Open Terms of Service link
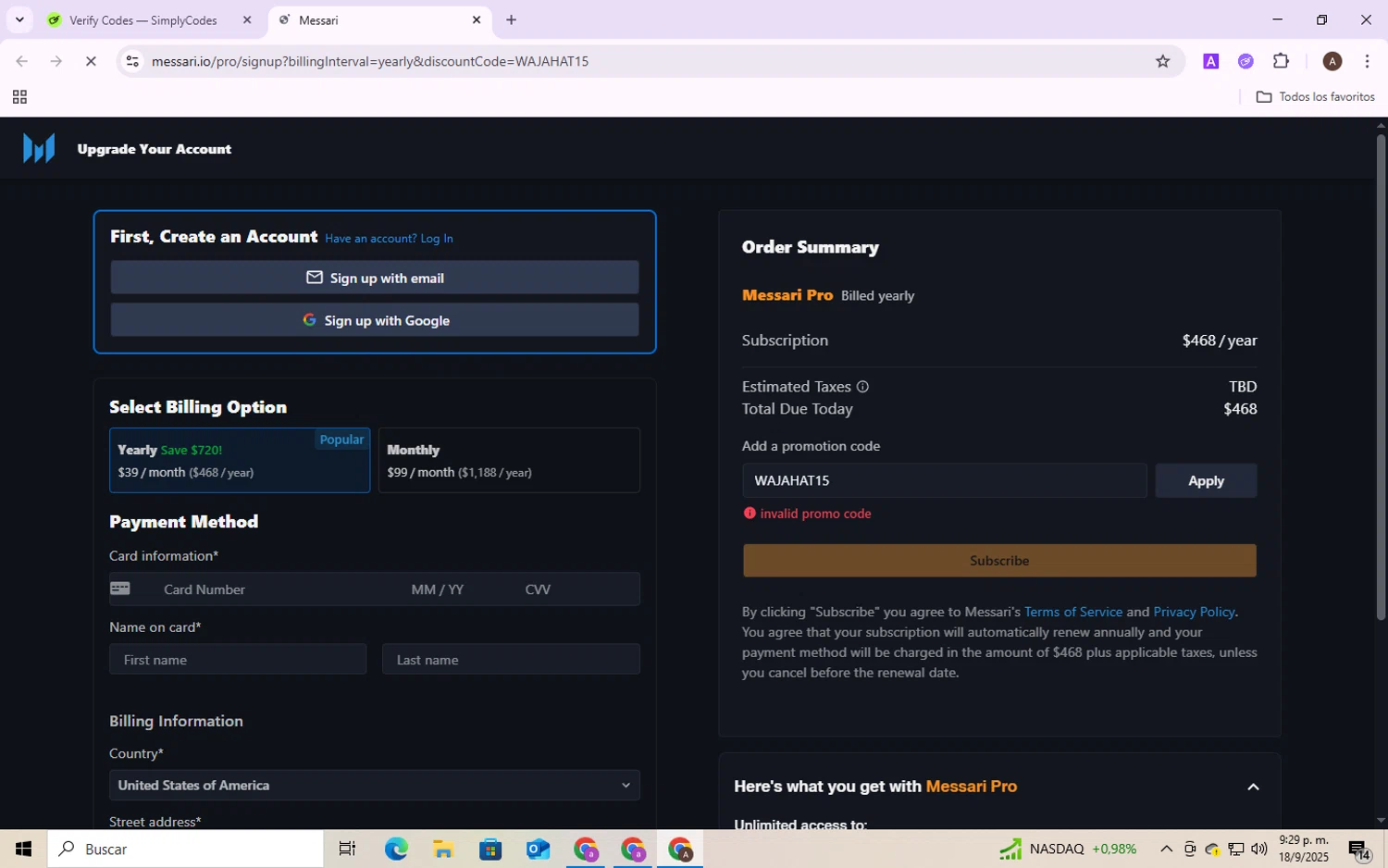Screen dimensions: 1388x868 pos(1073,612)
